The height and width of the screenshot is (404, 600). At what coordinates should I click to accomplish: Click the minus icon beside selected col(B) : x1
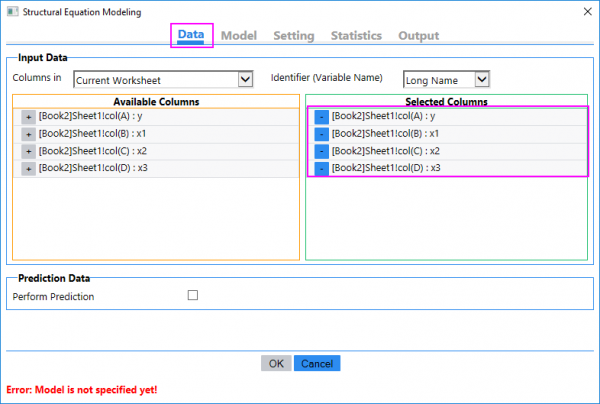(321, 134)
